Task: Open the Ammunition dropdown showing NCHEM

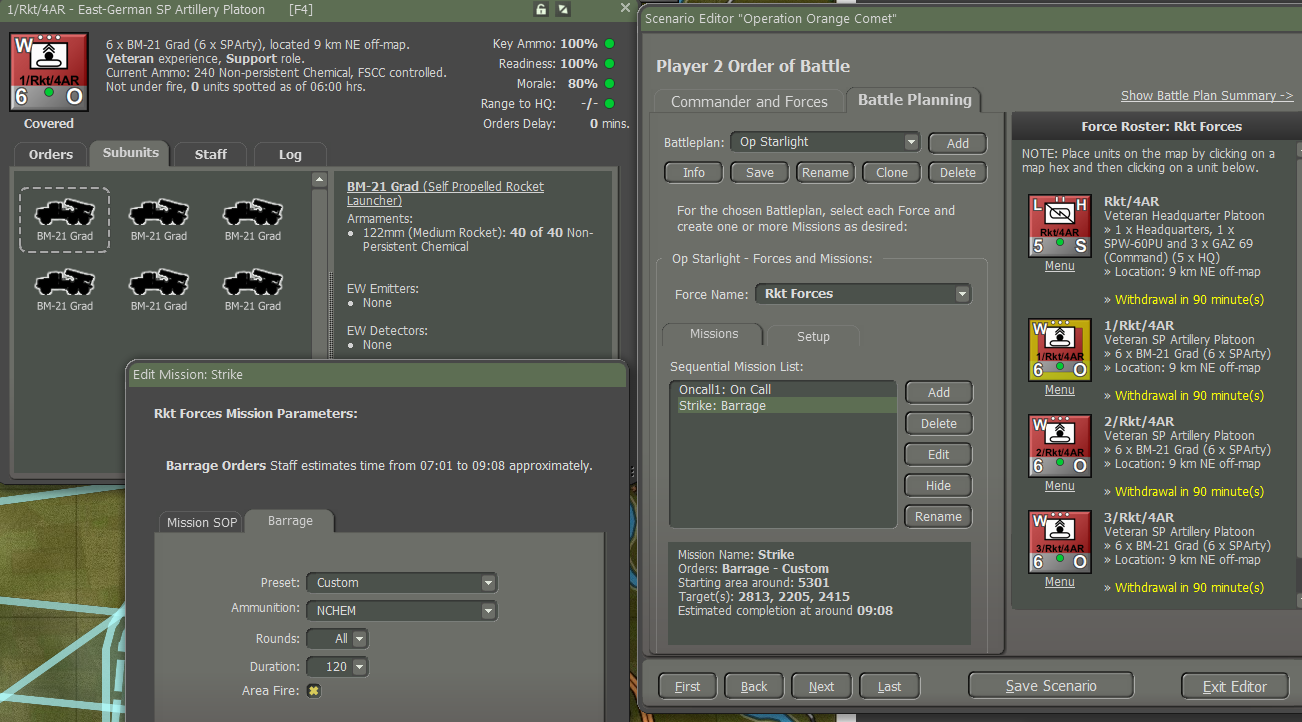Action: [x=402, y=610]
